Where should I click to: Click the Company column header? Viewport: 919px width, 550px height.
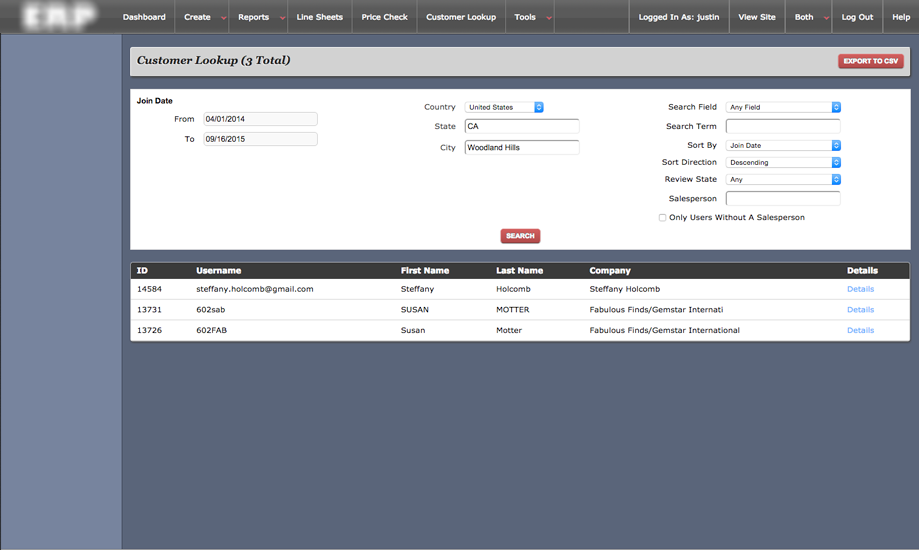coord(610,270)
